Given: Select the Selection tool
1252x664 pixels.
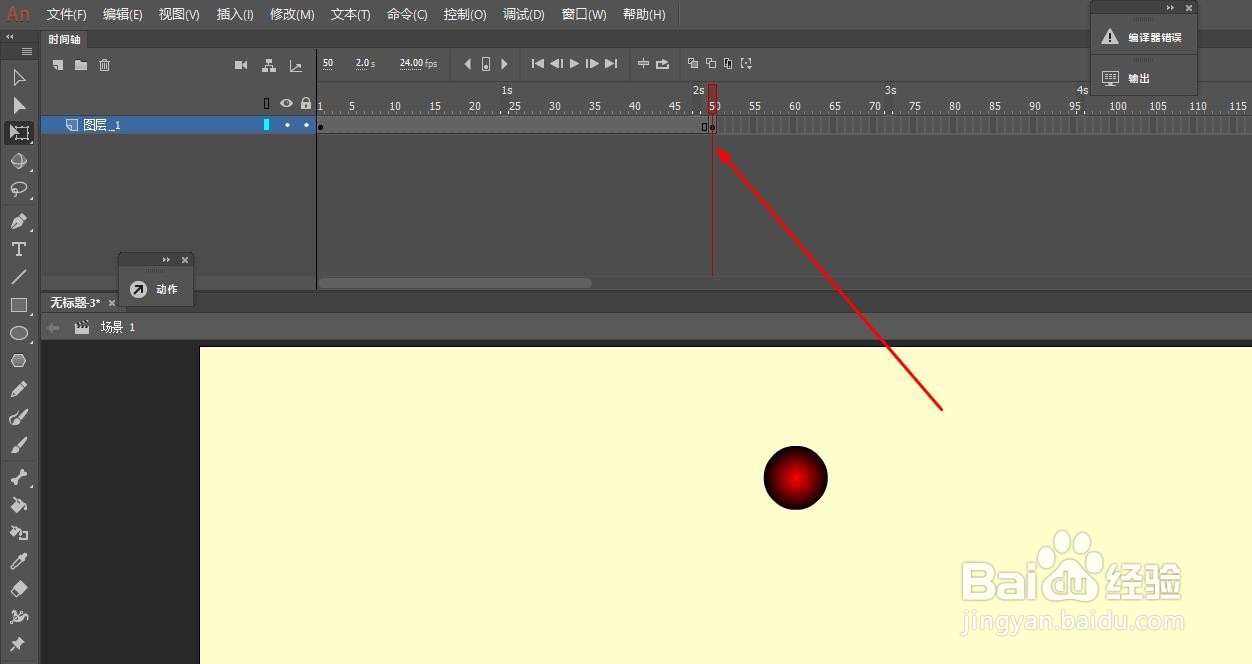Looking at the screenshot, I should click(18, 77).
